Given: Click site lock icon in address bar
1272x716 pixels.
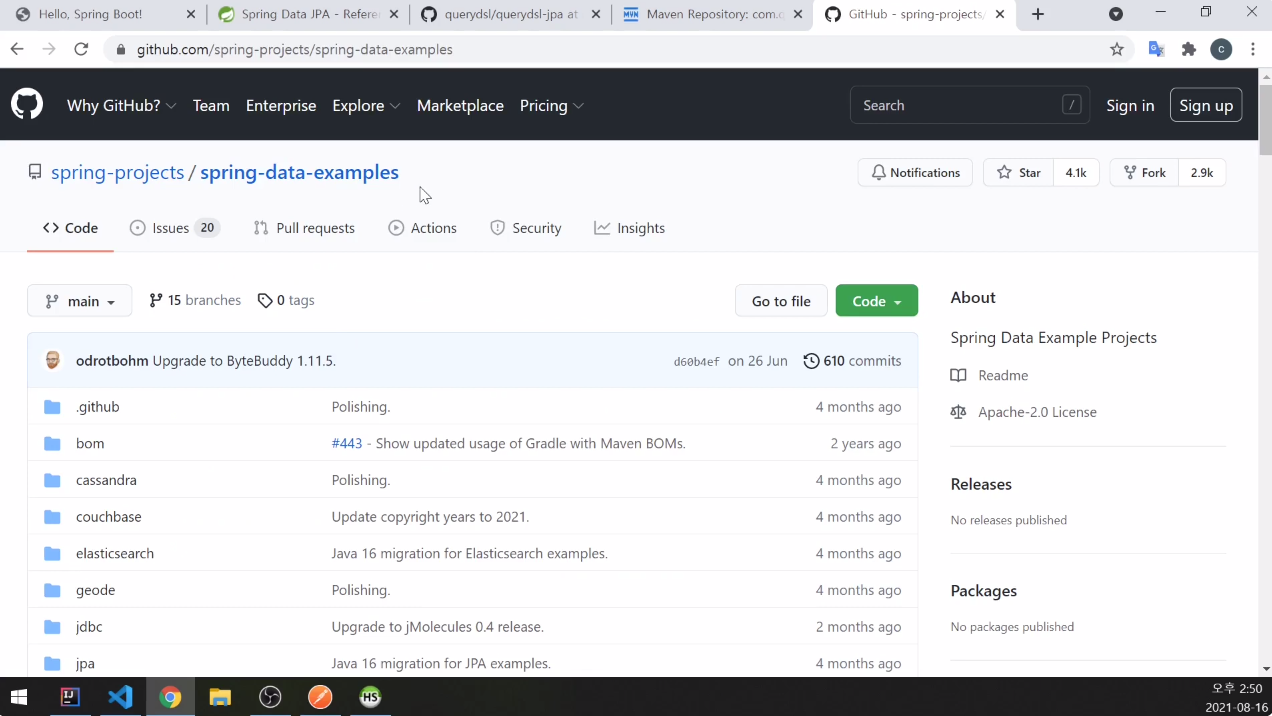Looking at the screenshot, I should click(120, 49).
